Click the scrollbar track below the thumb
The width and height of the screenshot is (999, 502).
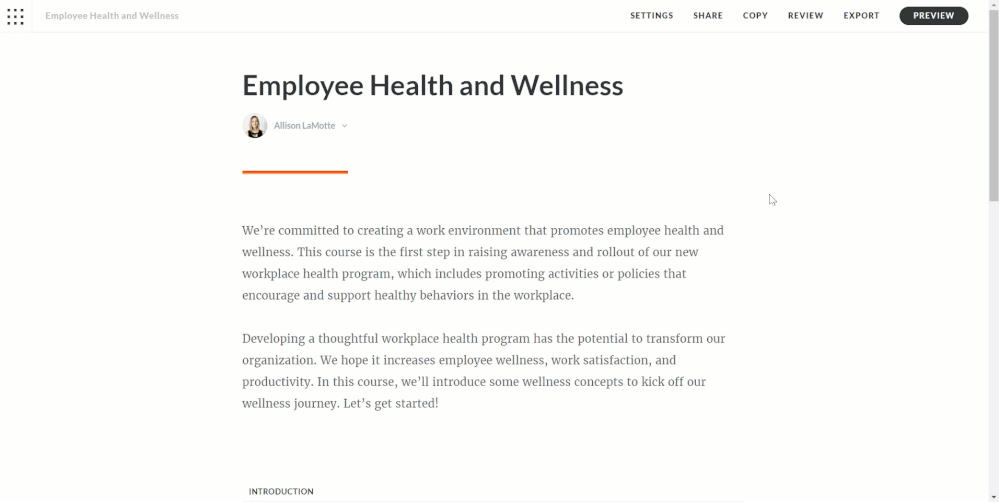click(x=993, y=350)
